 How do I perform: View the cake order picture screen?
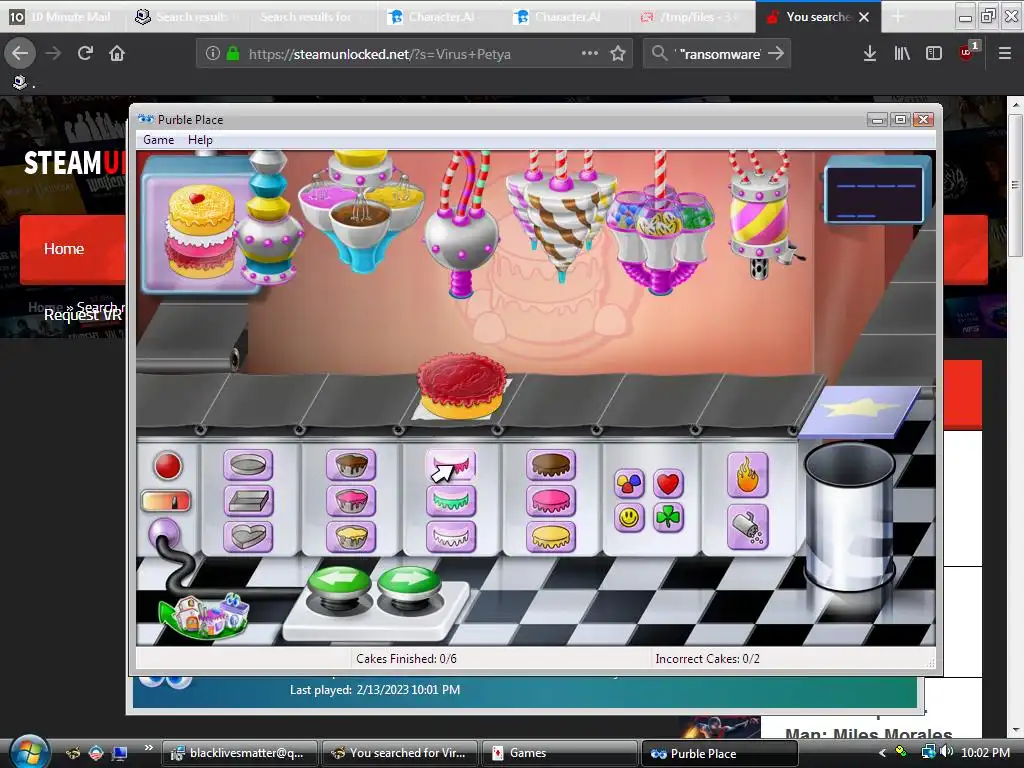(199, 226)
